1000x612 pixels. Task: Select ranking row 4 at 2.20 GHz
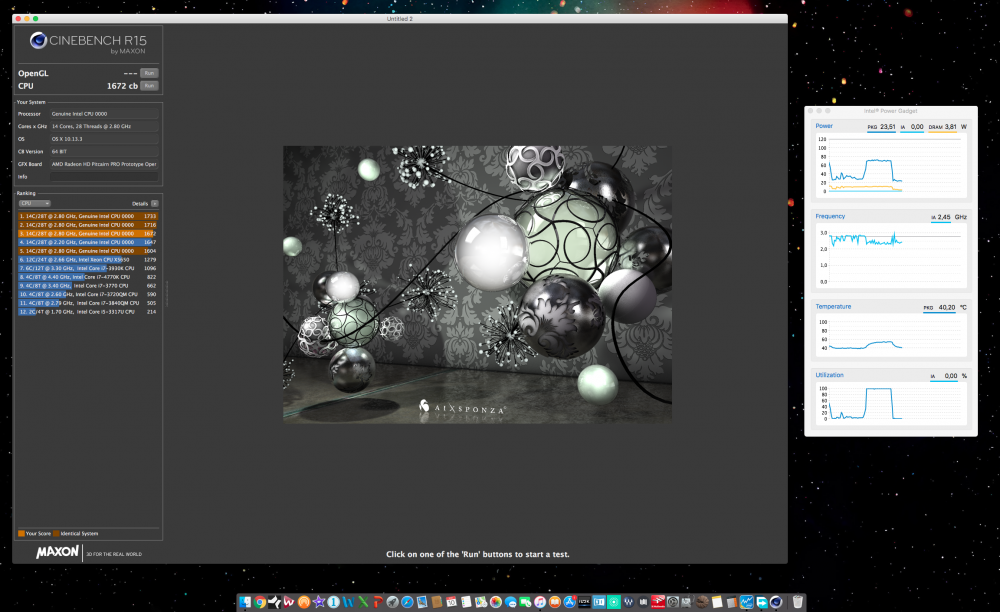pos(88,242)
